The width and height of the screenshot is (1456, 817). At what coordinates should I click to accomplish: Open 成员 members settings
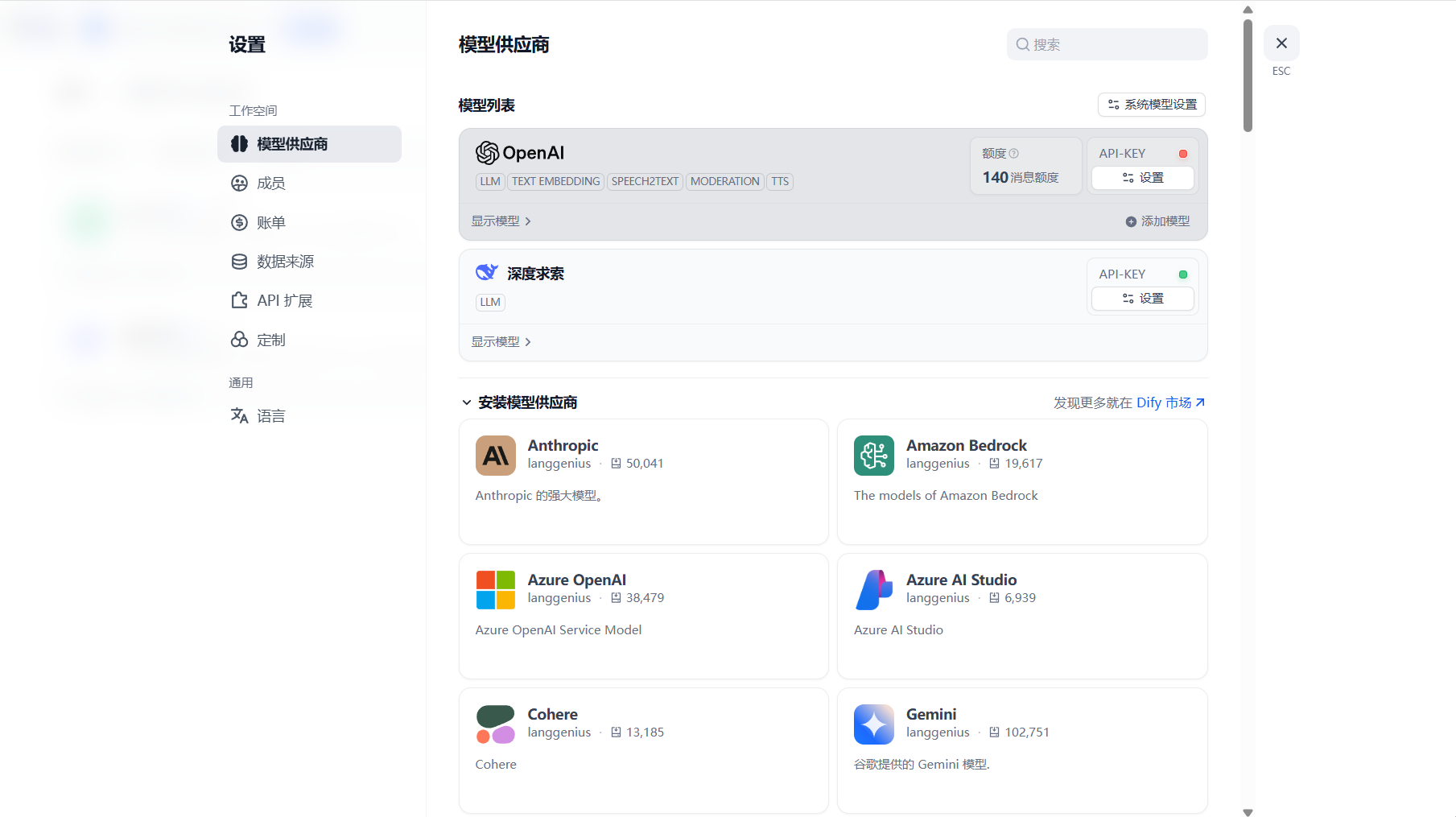(x=309, y=184)
